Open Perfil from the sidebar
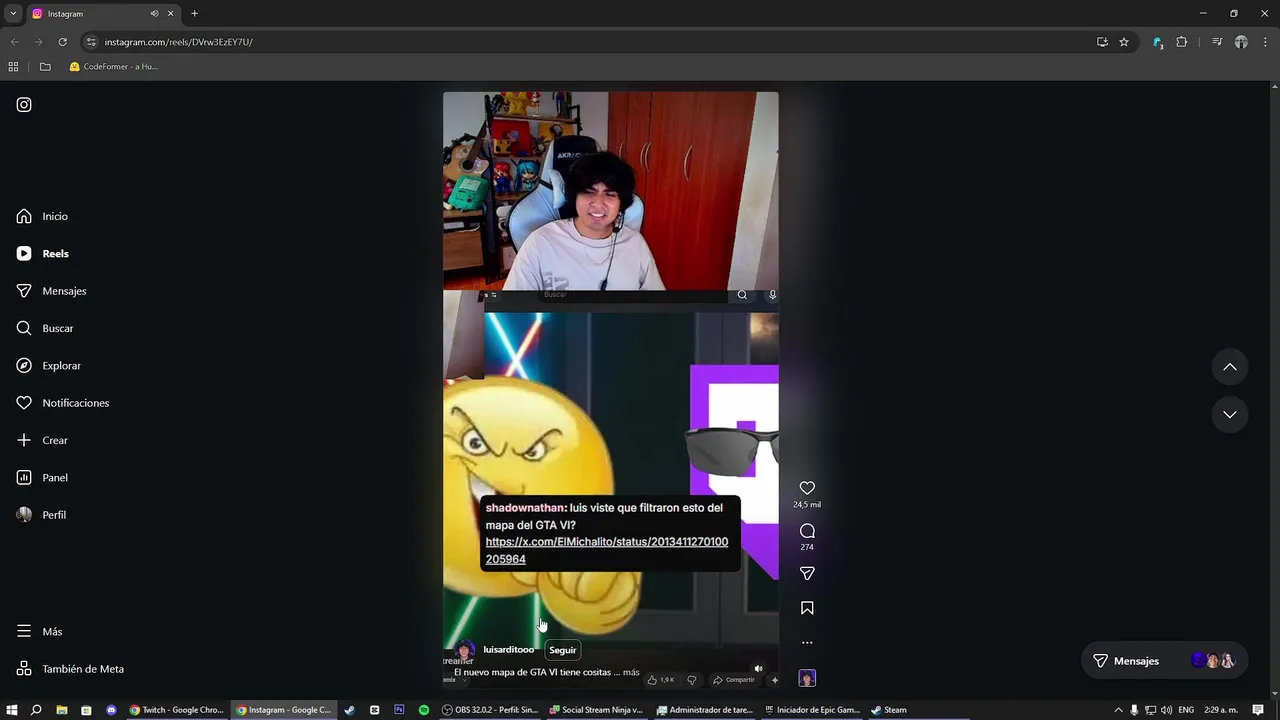This screenshot has width=1280, height=720. click(x=41, y=515)
